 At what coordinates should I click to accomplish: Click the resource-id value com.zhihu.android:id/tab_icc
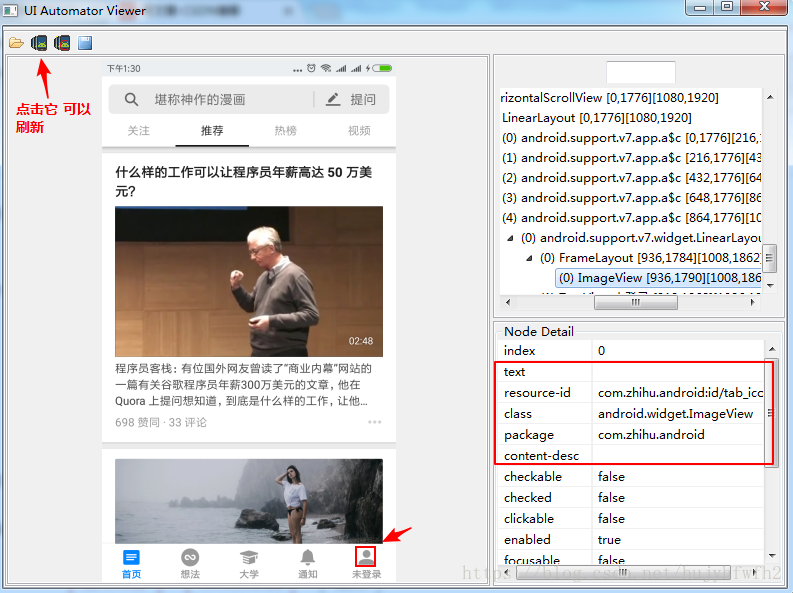(x=680, y=393)
